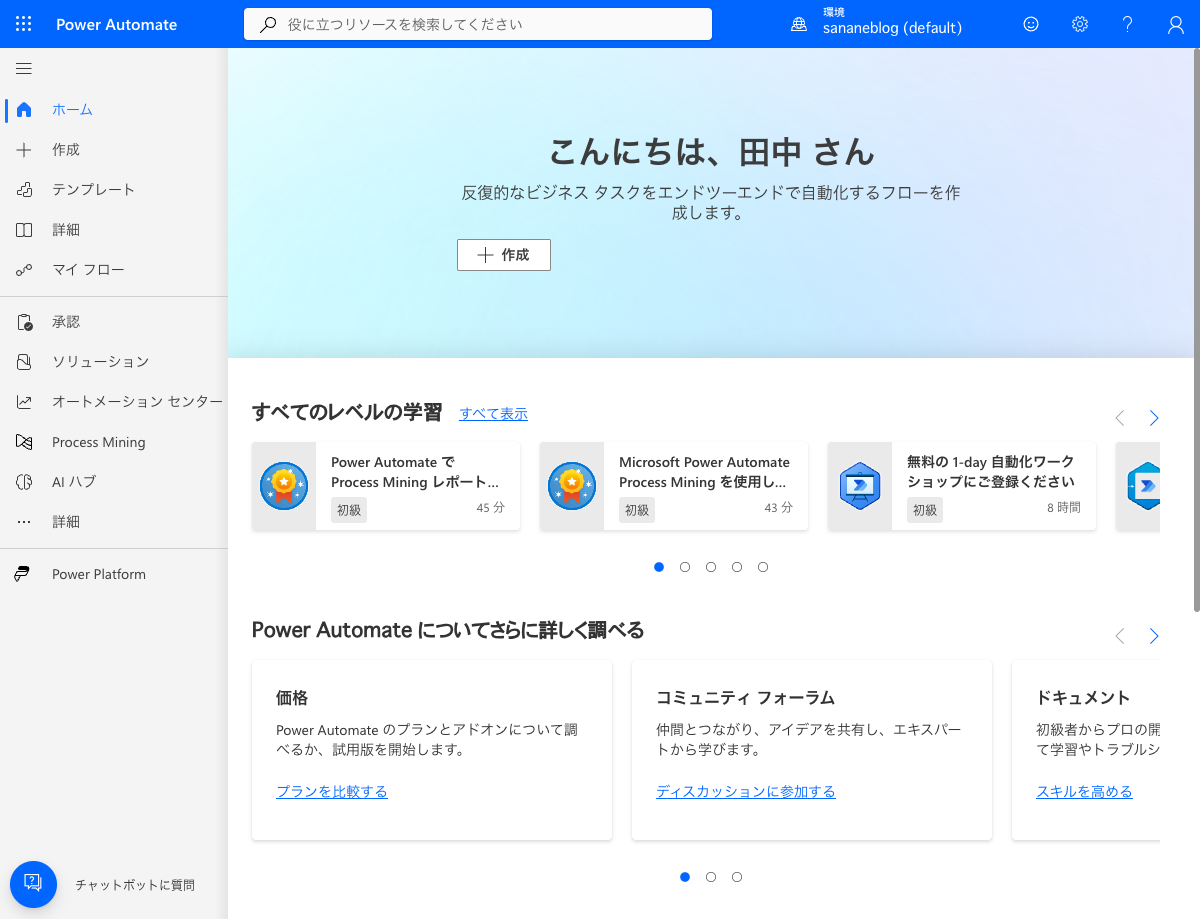Image resolution: width=1200 pixels, height=919 pixels.
Task: Go to previous learning cards with left chevron
Action: click(1120, 418)
